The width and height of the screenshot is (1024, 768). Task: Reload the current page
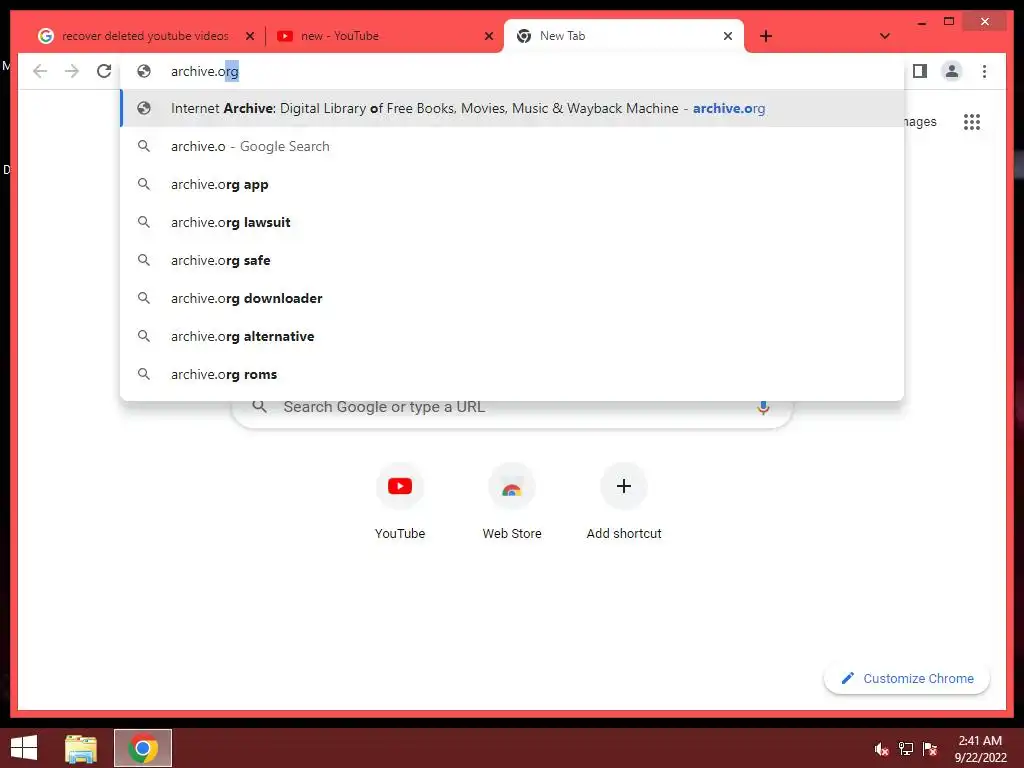(x=104, y=71)
